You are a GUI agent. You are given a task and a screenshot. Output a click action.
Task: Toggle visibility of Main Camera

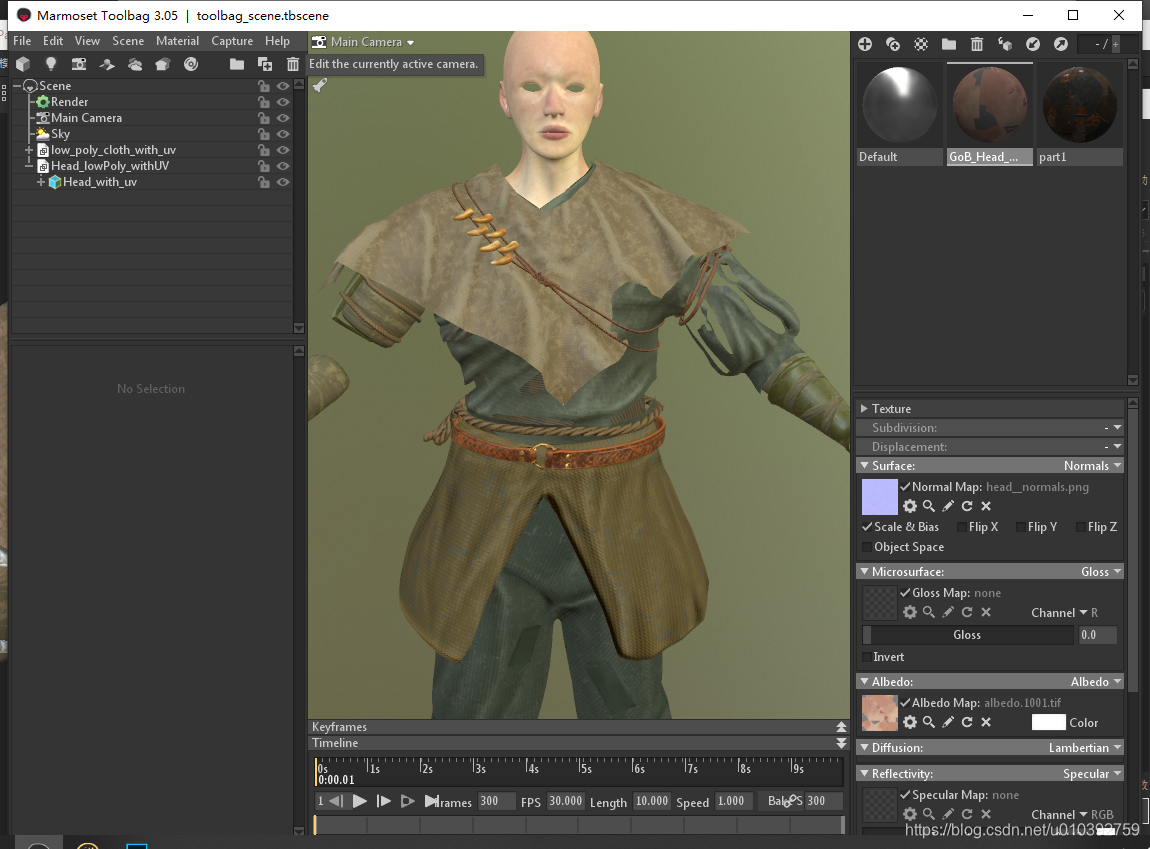click(282, 118)
